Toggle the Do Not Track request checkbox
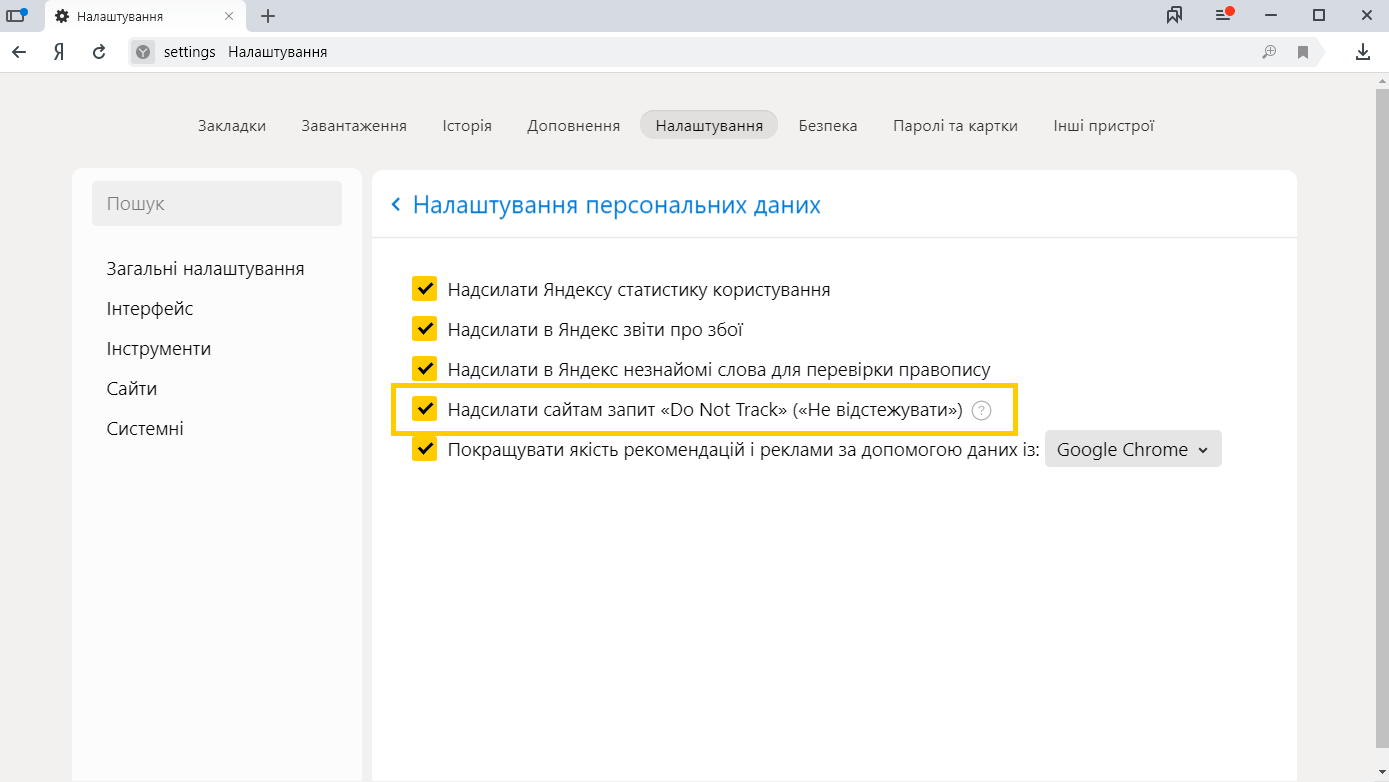This screenshot has width=1389, height=782. 425,409
